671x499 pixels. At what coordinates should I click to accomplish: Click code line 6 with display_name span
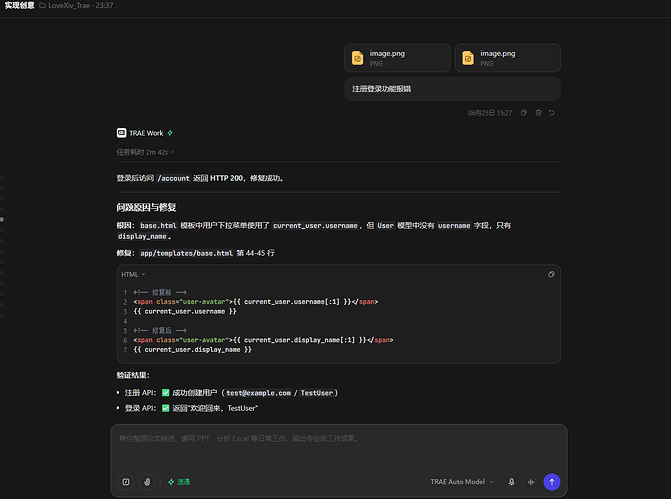click(x=263, y=340)
